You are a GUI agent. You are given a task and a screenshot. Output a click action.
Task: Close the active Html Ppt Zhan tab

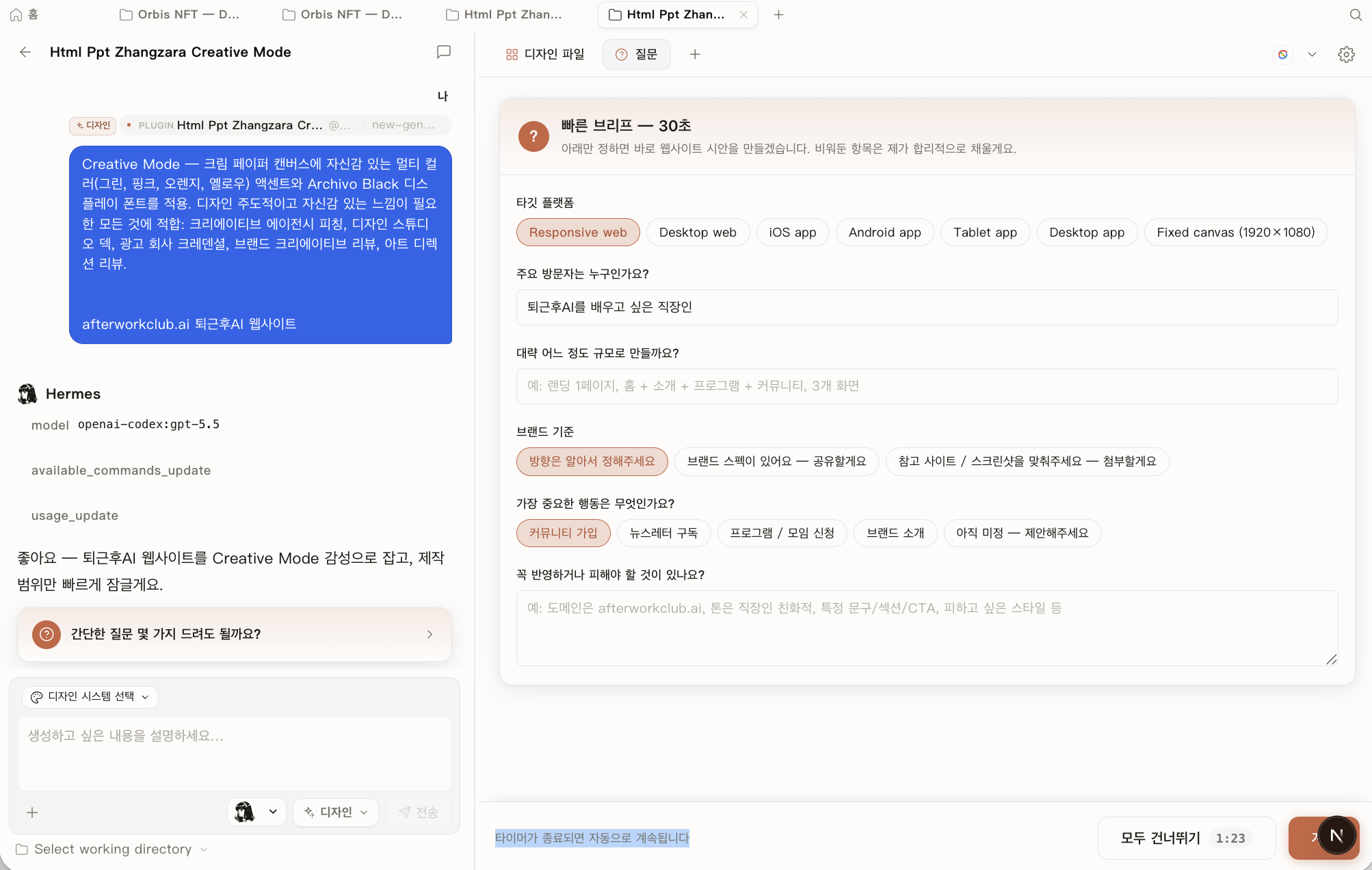[x=743, y=14]
